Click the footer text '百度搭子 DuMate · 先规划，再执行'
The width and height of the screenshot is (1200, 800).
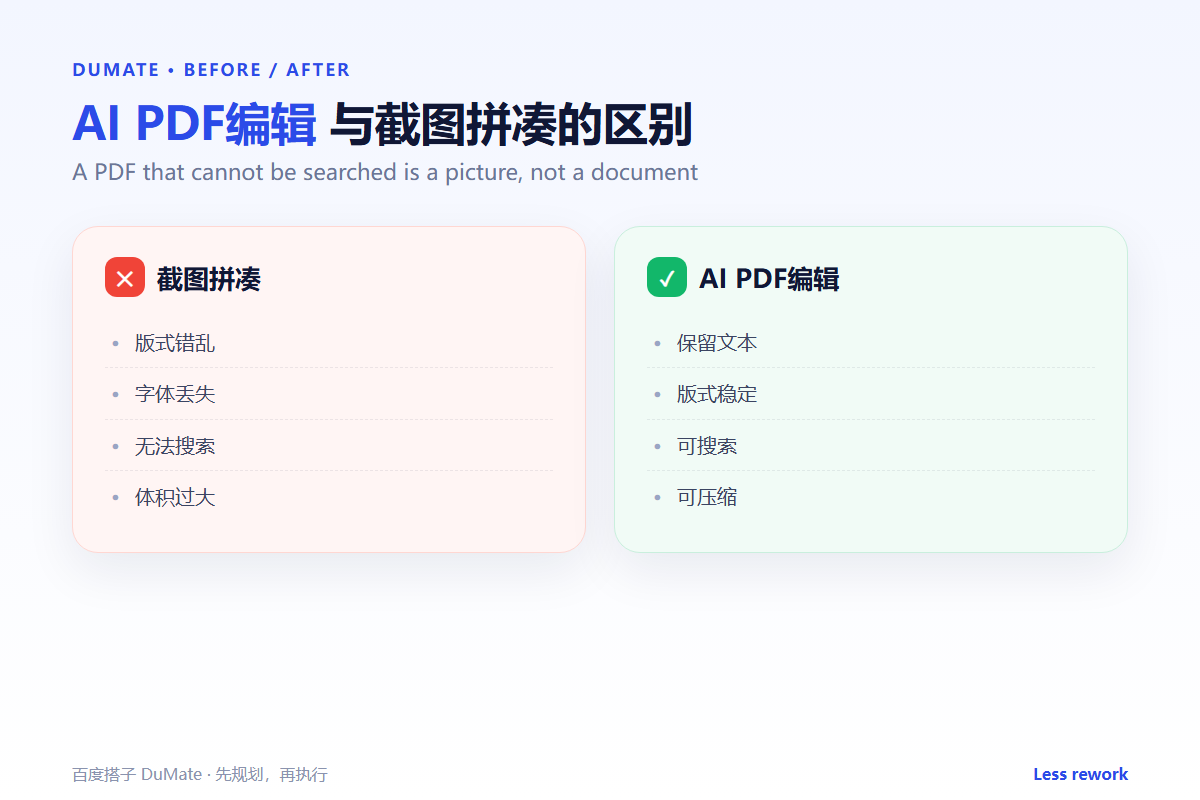(x=200, y=774)
